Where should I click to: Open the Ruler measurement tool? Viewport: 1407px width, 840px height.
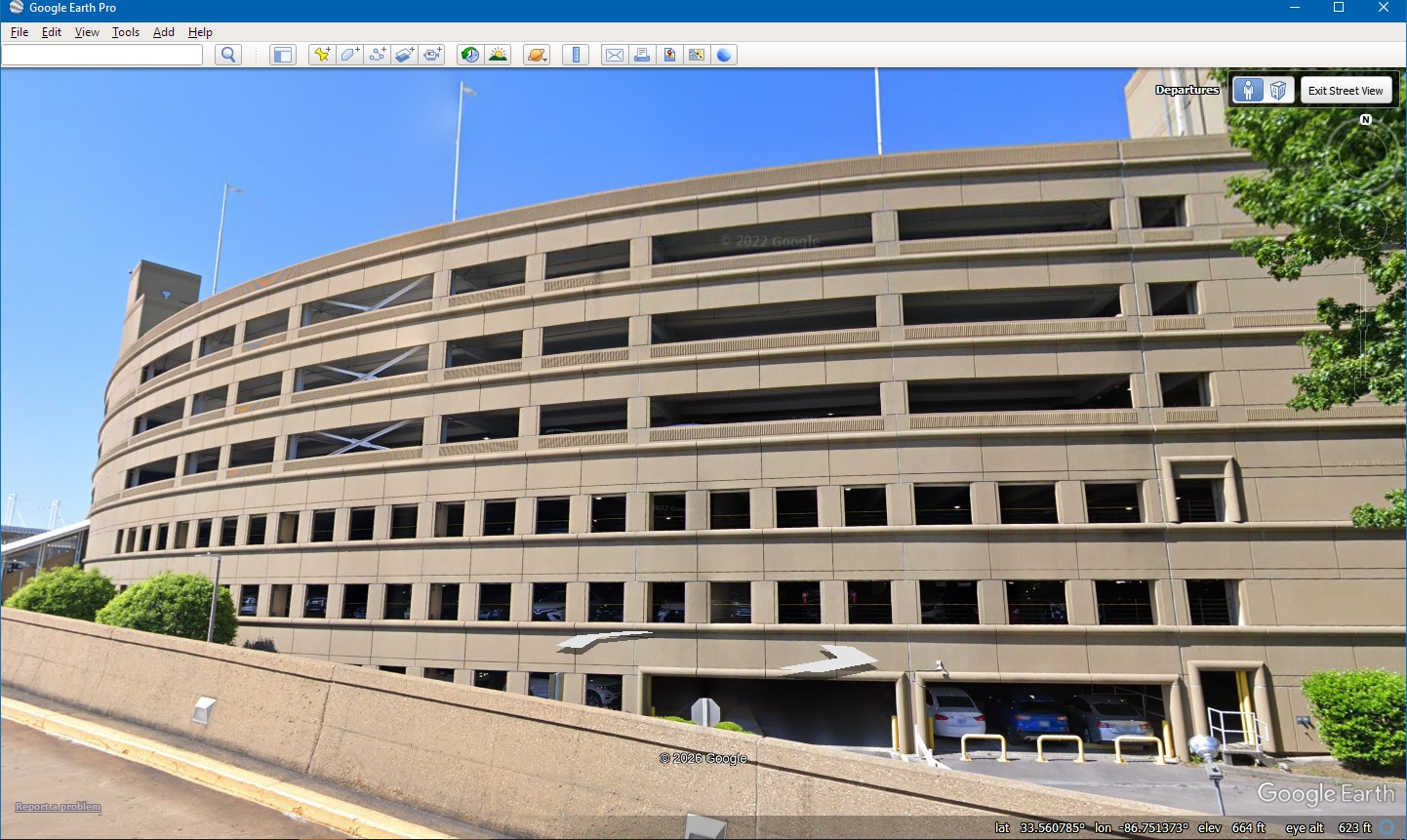[576, 55]
